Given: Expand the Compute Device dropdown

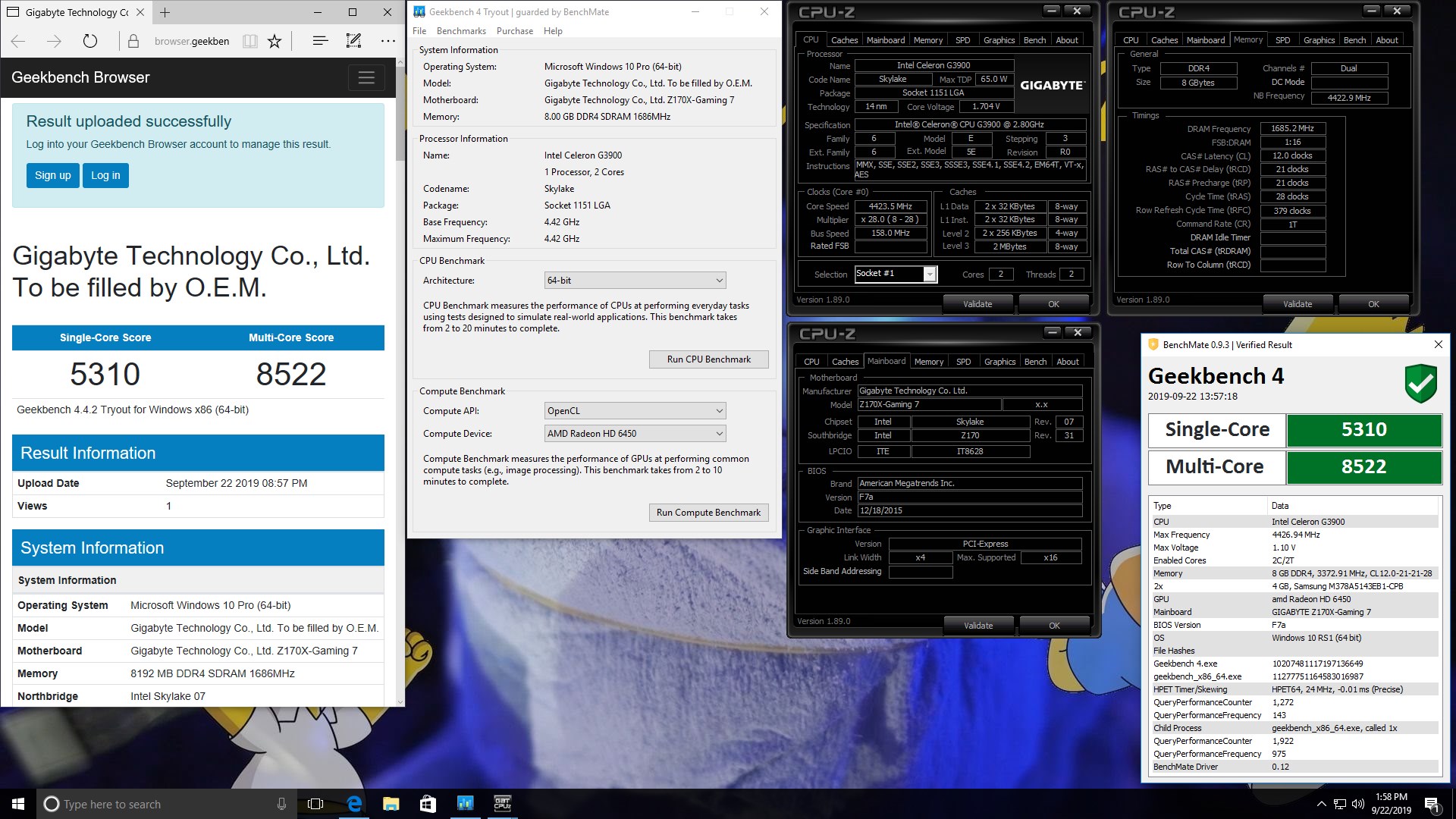Looking at the screenshot, I should pos(635,434).
